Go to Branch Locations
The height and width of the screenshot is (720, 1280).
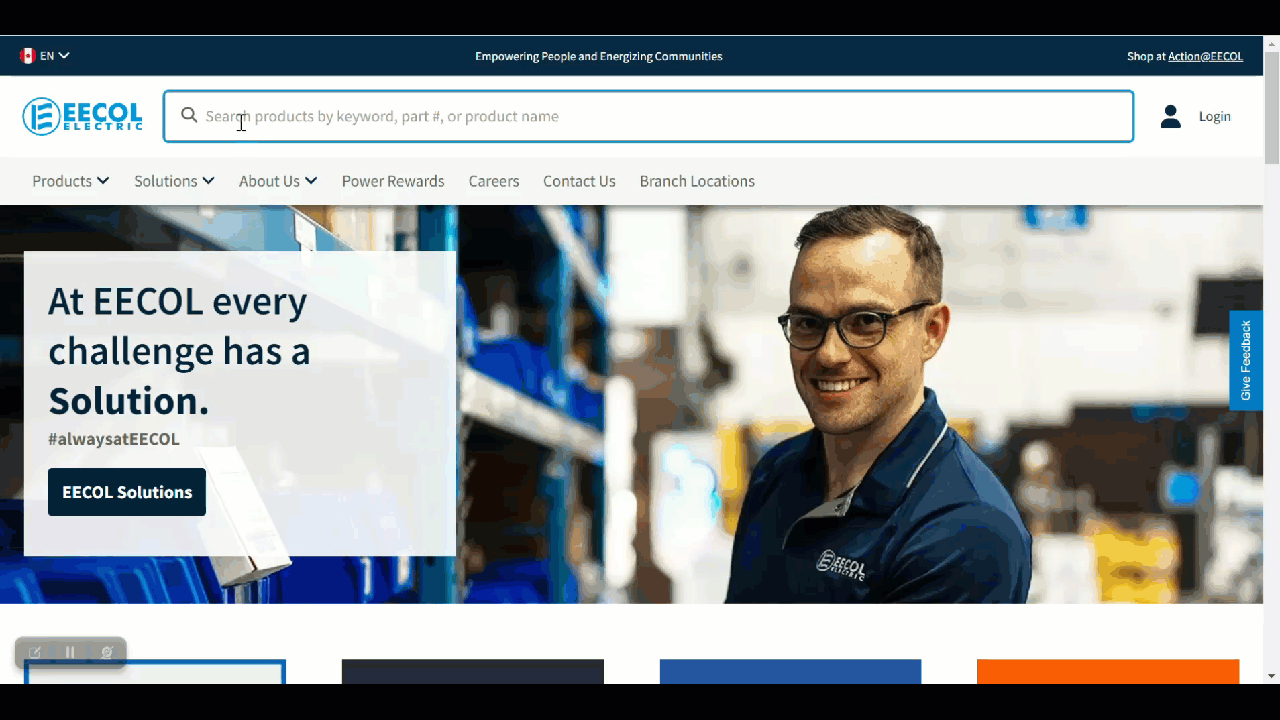[x=697, y=181]
